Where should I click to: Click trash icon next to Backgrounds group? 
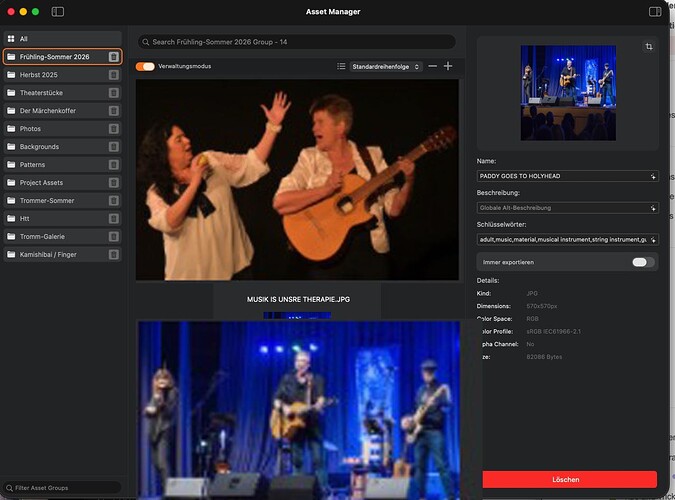tap(114, 147)
